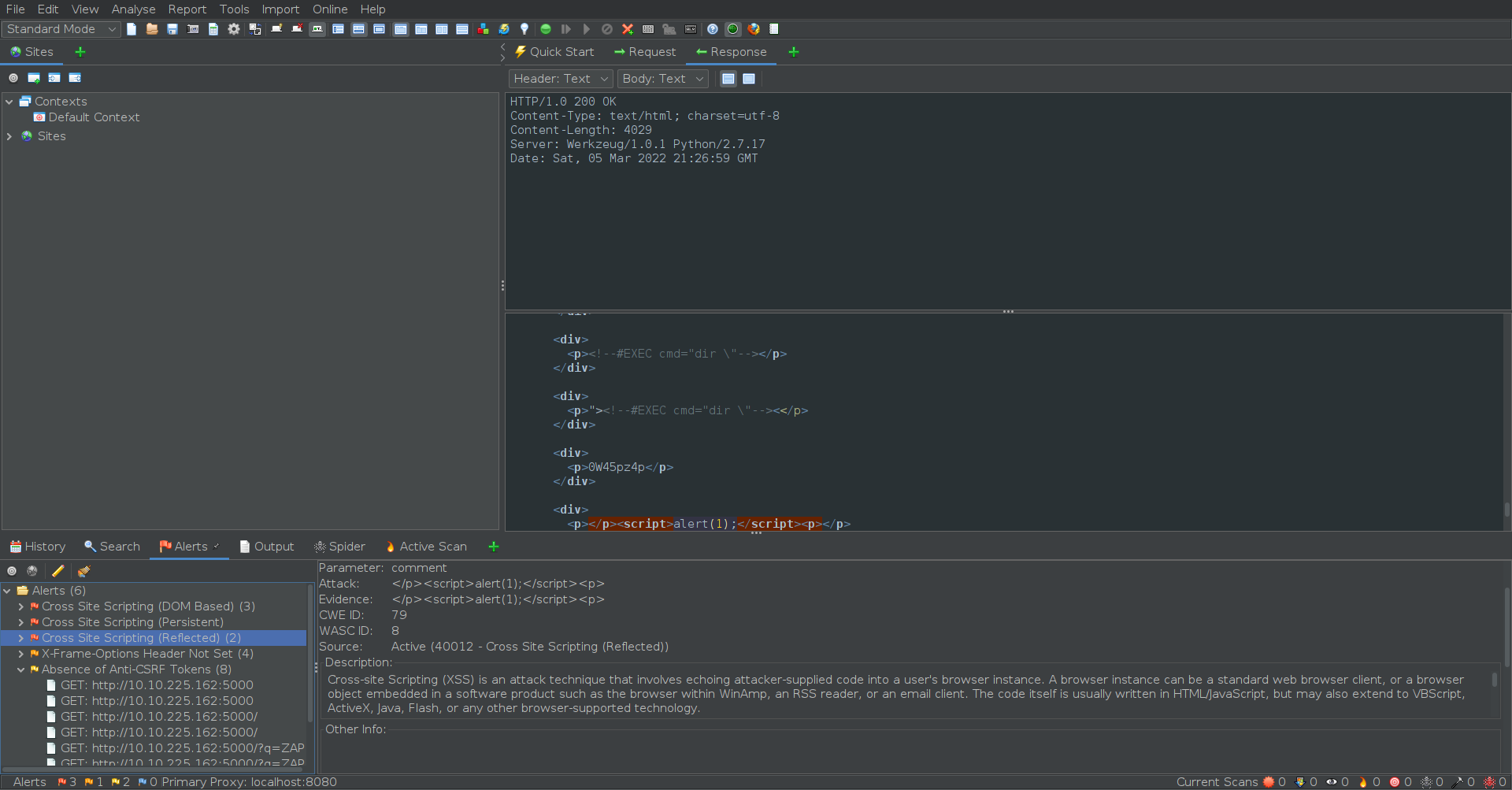Open Options via the gear icon

click(234, 29)
